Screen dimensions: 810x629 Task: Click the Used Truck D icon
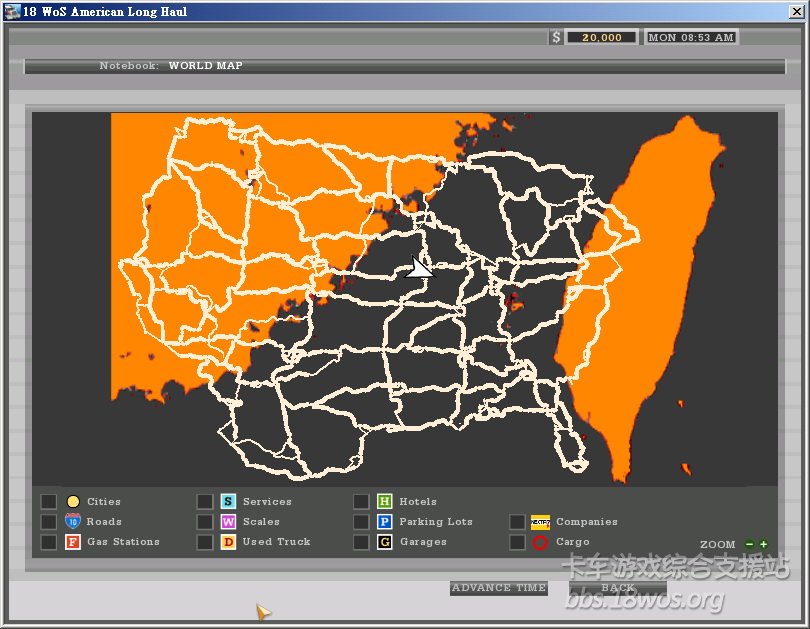228,542
